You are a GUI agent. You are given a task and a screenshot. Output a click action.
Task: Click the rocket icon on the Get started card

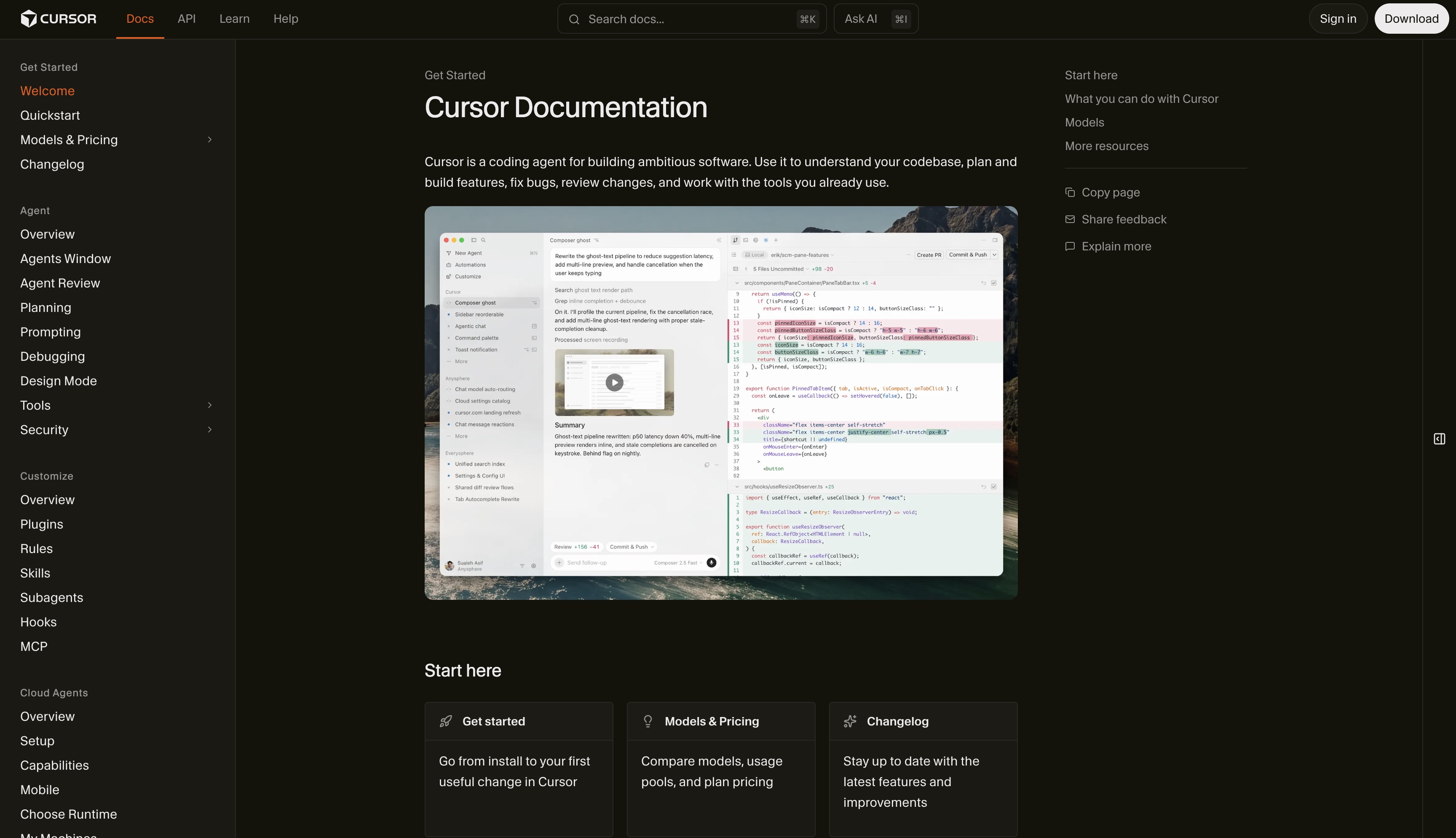click(x=446, y=721)
